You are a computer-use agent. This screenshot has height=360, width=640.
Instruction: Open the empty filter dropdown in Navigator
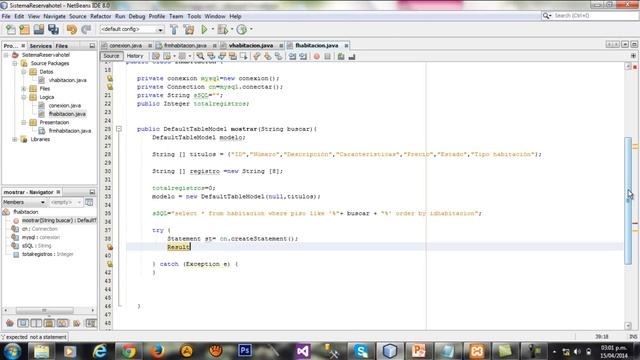[65, 202]
